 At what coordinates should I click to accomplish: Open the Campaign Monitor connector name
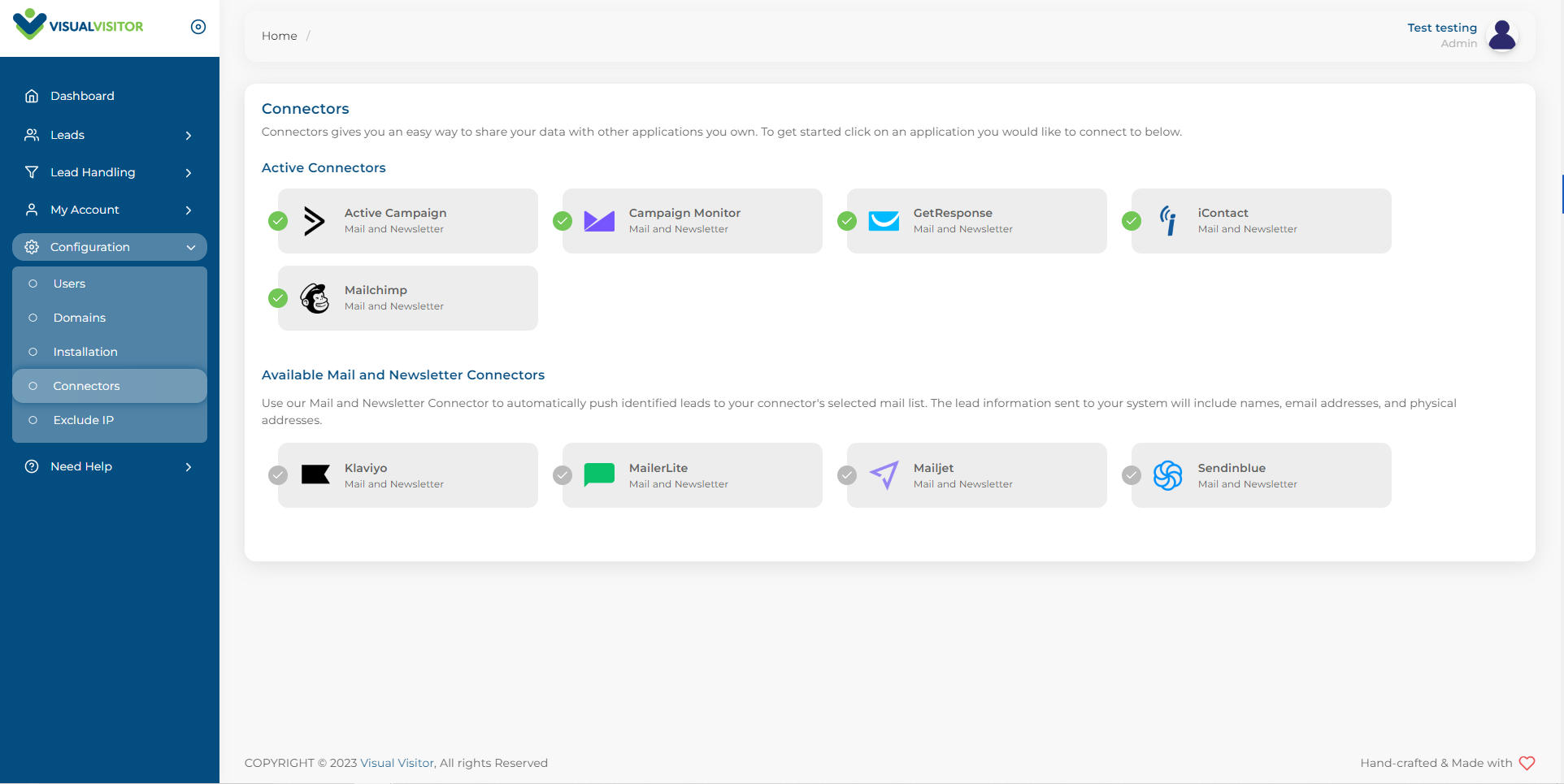click(684, 213)
